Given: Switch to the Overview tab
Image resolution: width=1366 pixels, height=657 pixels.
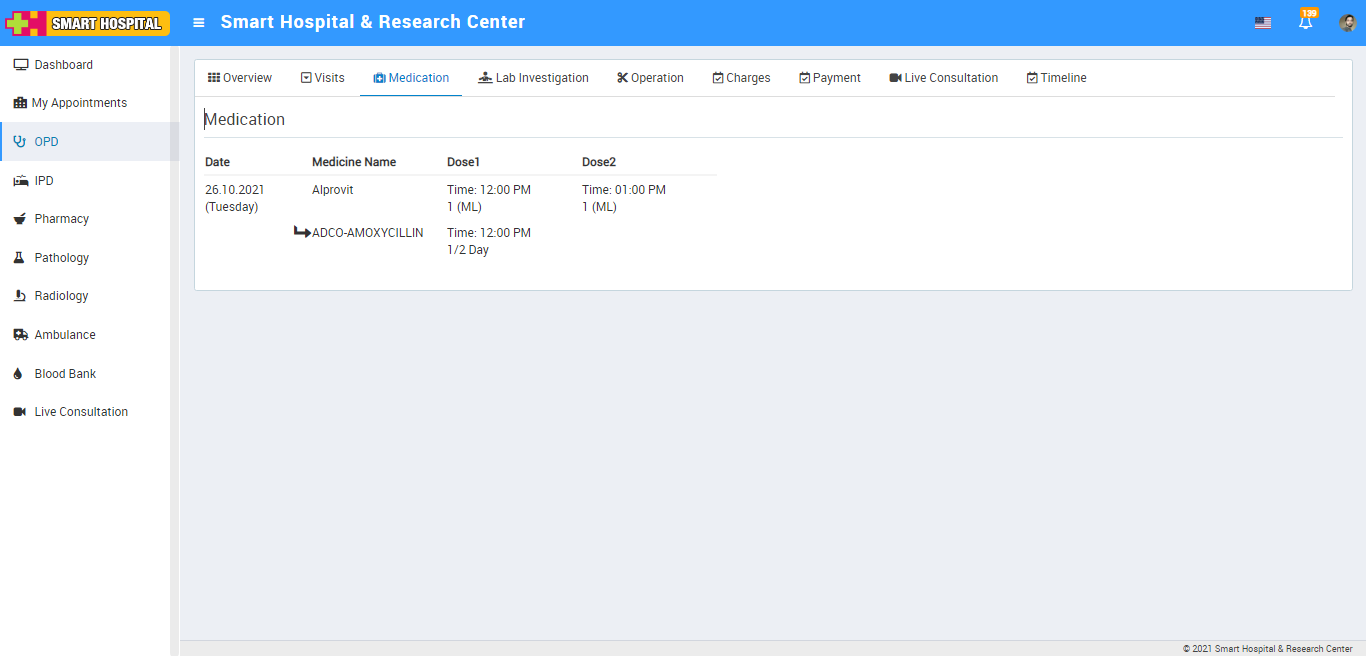Looking at the screenshot, I should click(240, 78).
